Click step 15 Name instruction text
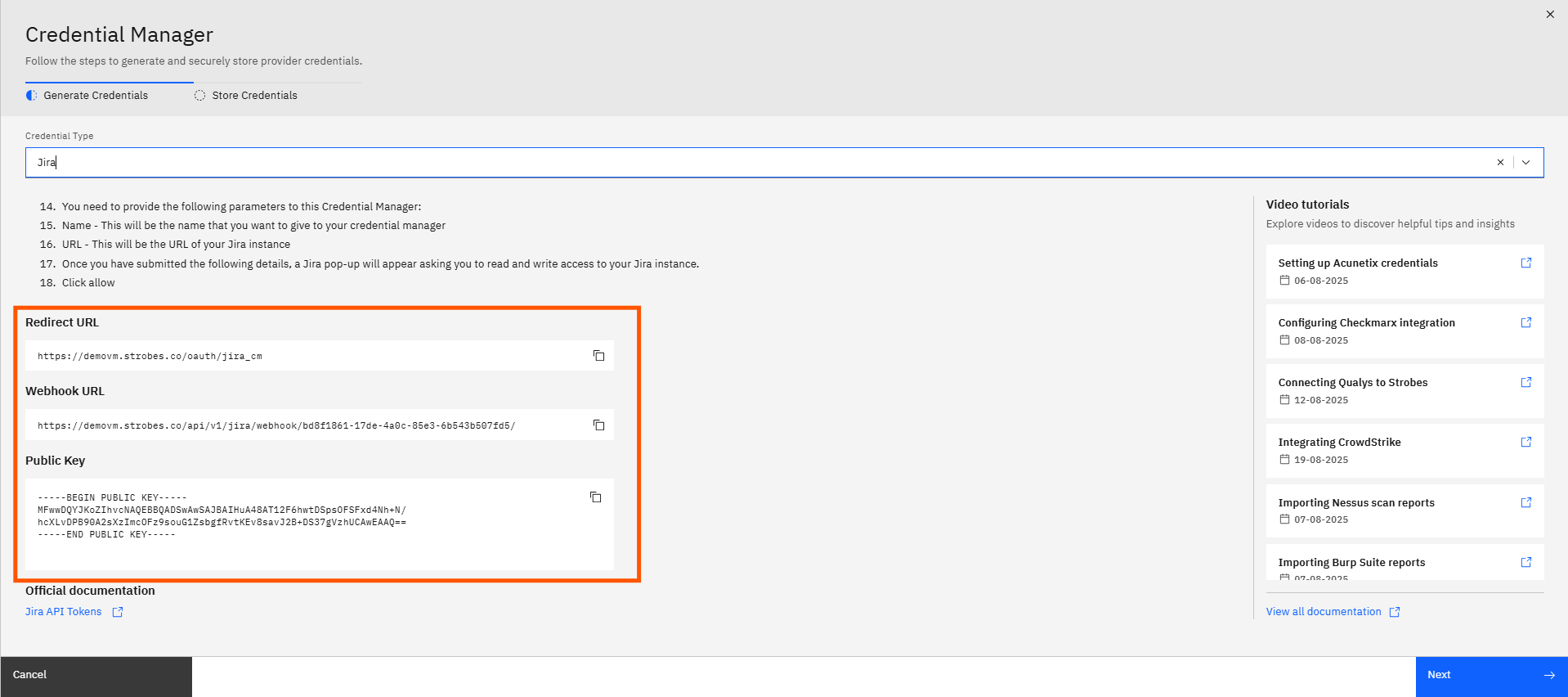The height and width of the screenshot is (697, 1568). [253, 226]
